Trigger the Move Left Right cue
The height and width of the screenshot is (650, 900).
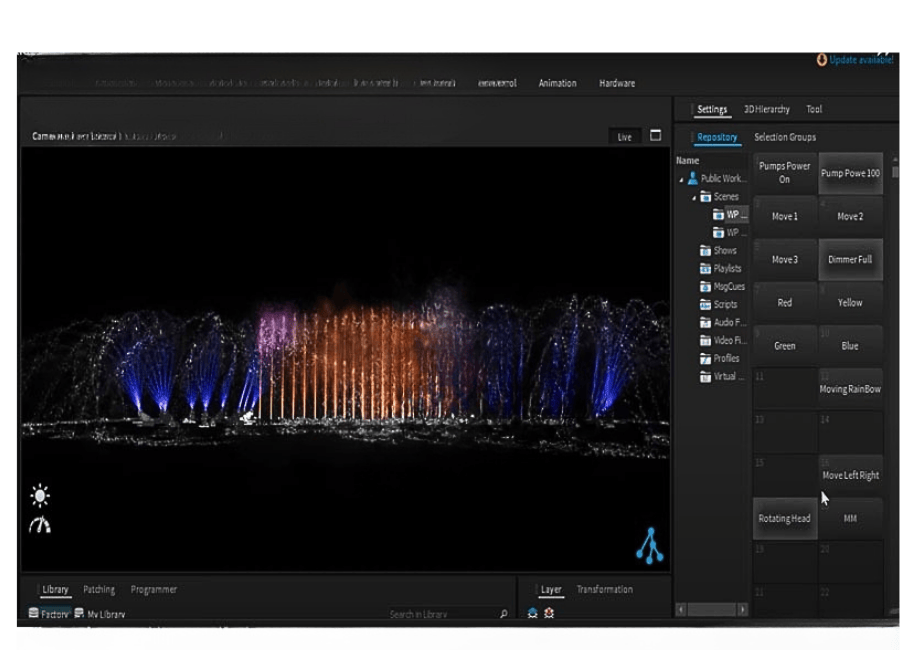point(851,475)
